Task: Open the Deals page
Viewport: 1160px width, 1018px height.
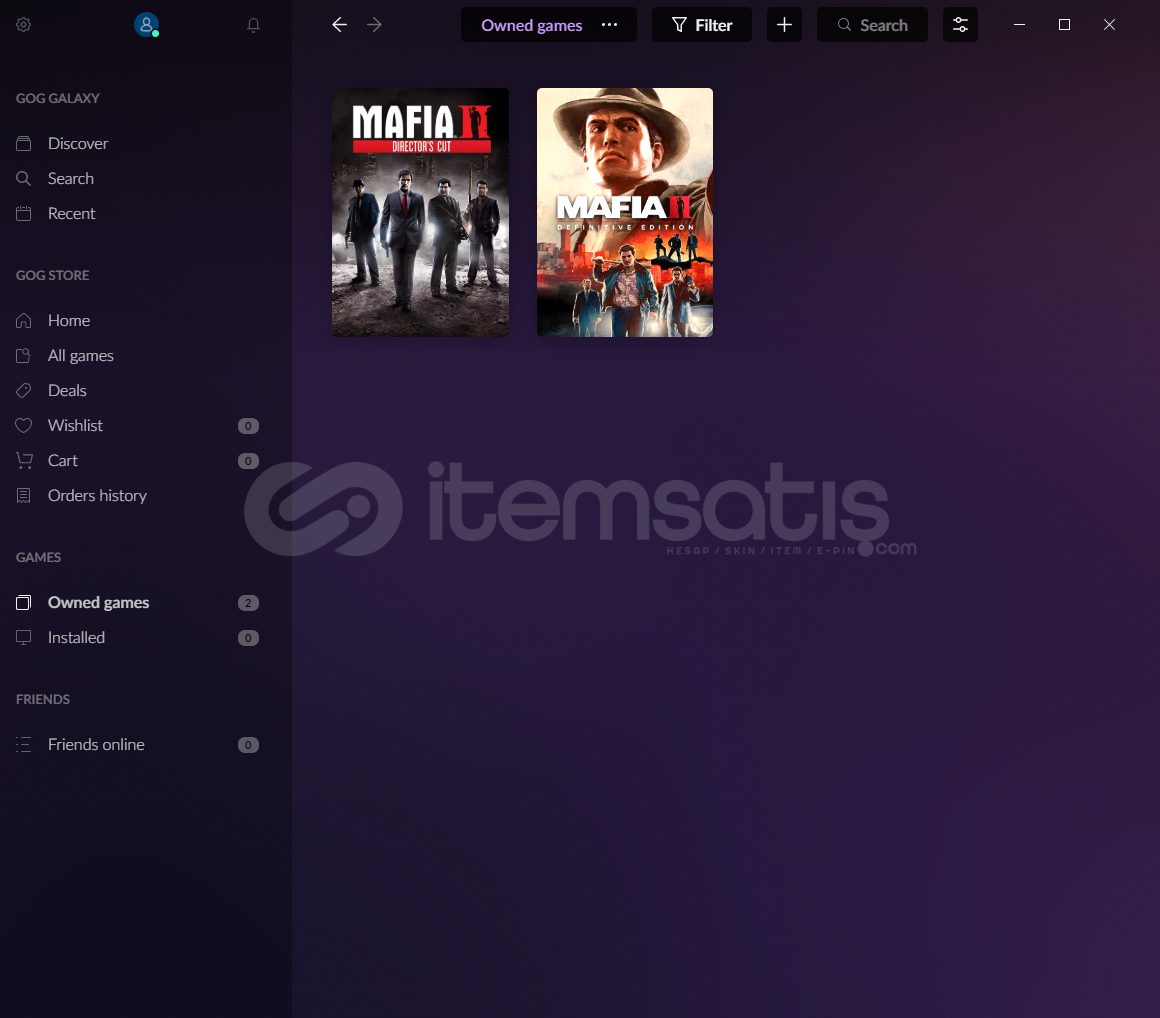Action: click(67, 391)
